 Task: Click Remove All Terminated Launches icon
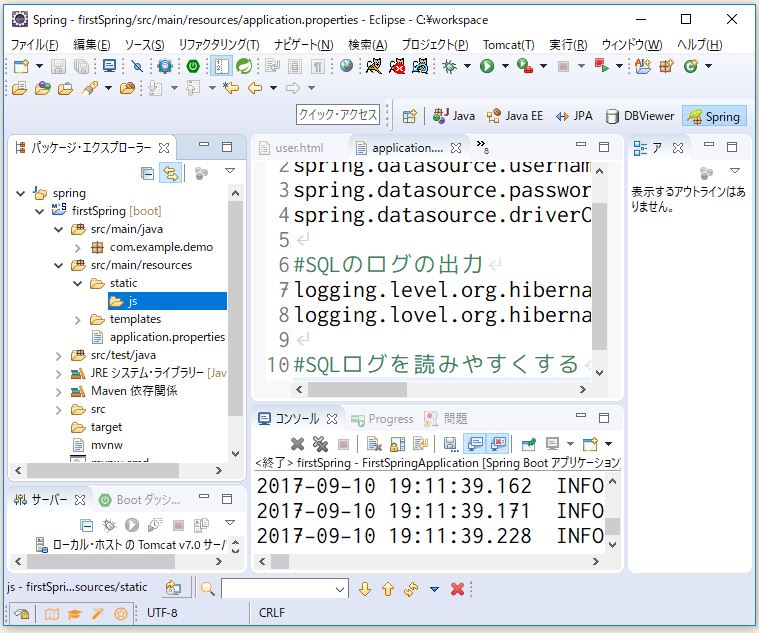pyautogui.click(x=320, y=444)
